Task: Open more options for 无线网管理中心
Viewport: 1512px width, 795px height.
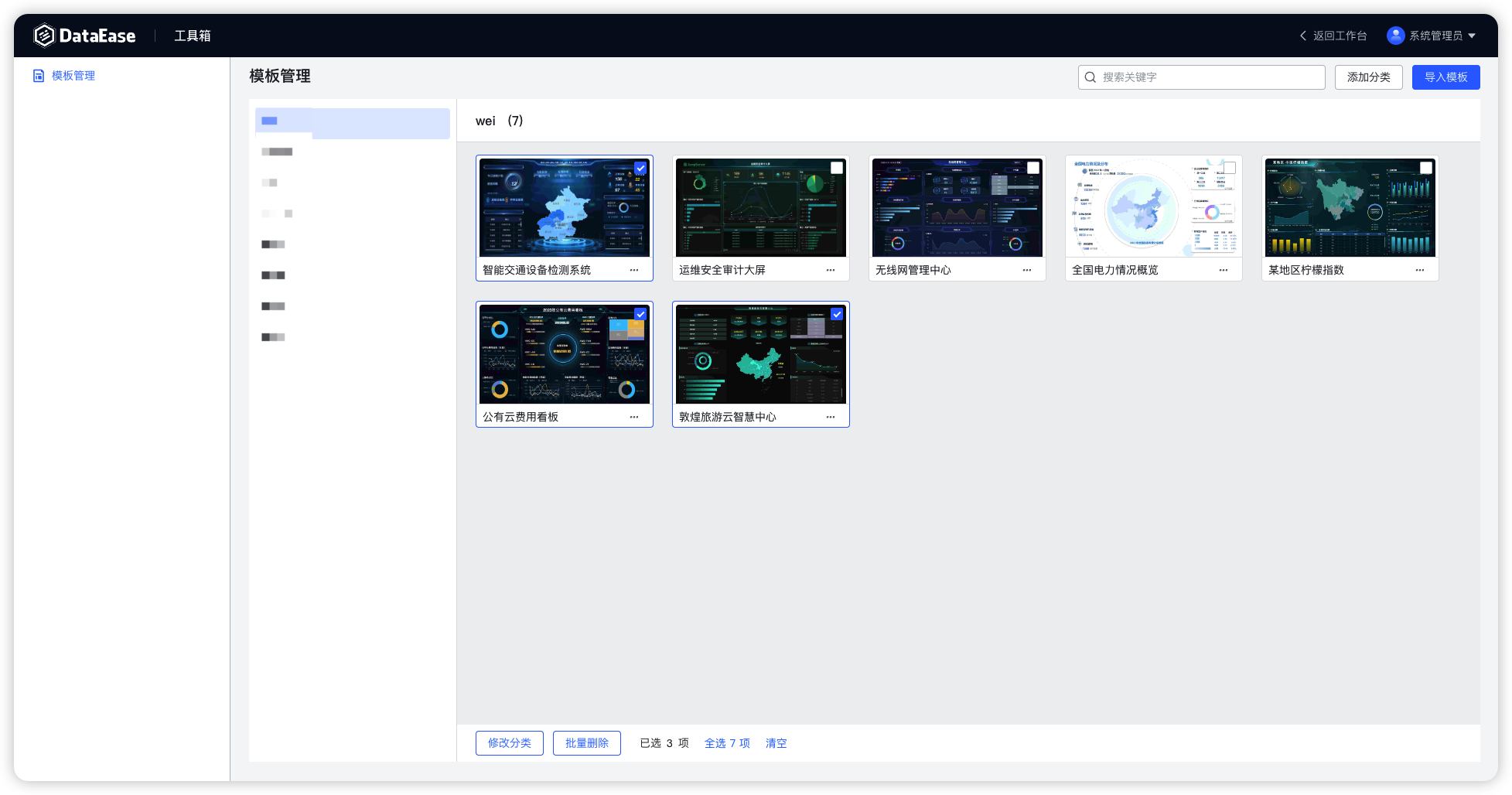Action: pyautogui.click(x=1027, y=270)
